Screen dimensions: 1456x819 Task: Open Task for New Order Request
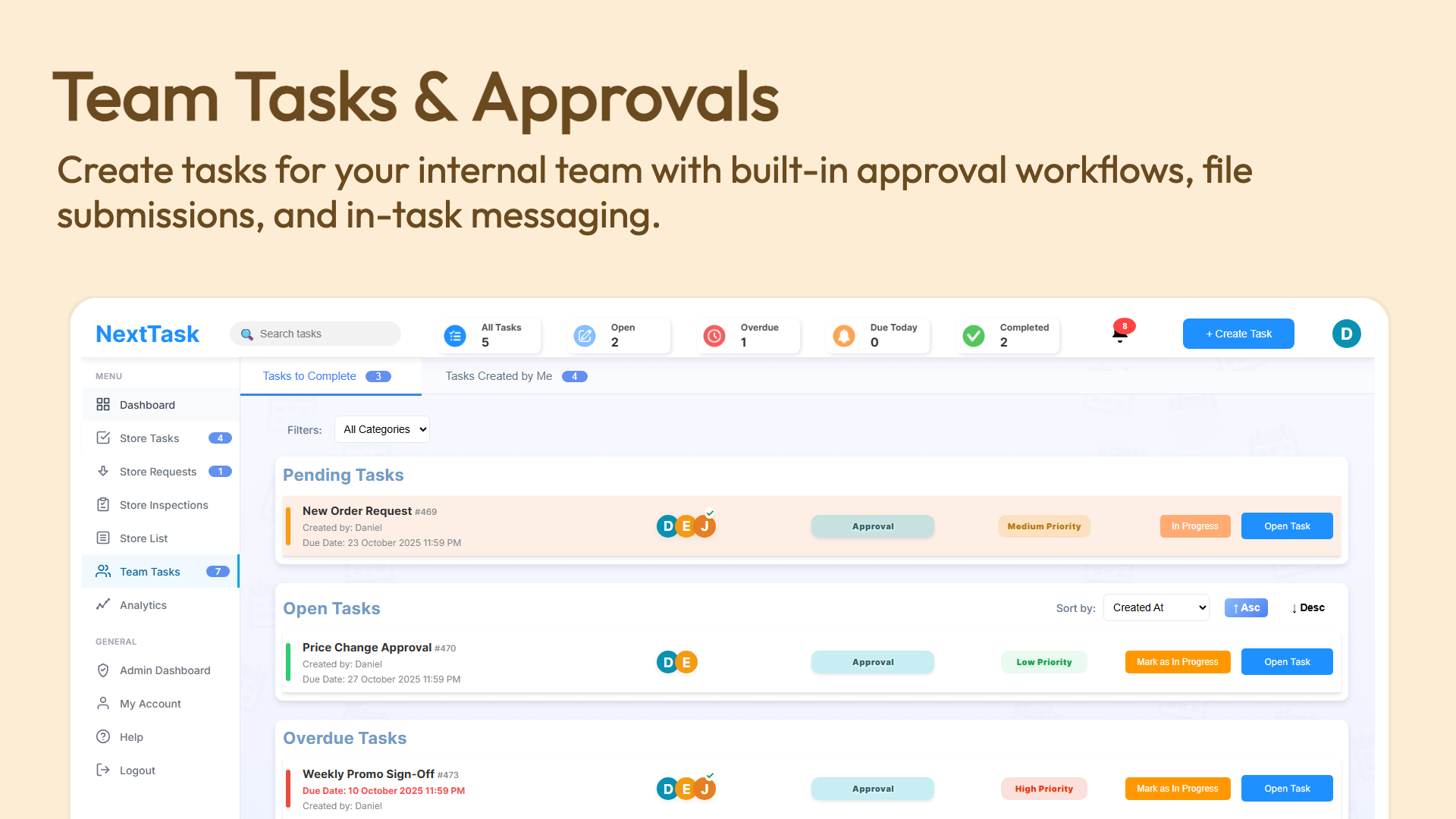(x=1287, y=526)
